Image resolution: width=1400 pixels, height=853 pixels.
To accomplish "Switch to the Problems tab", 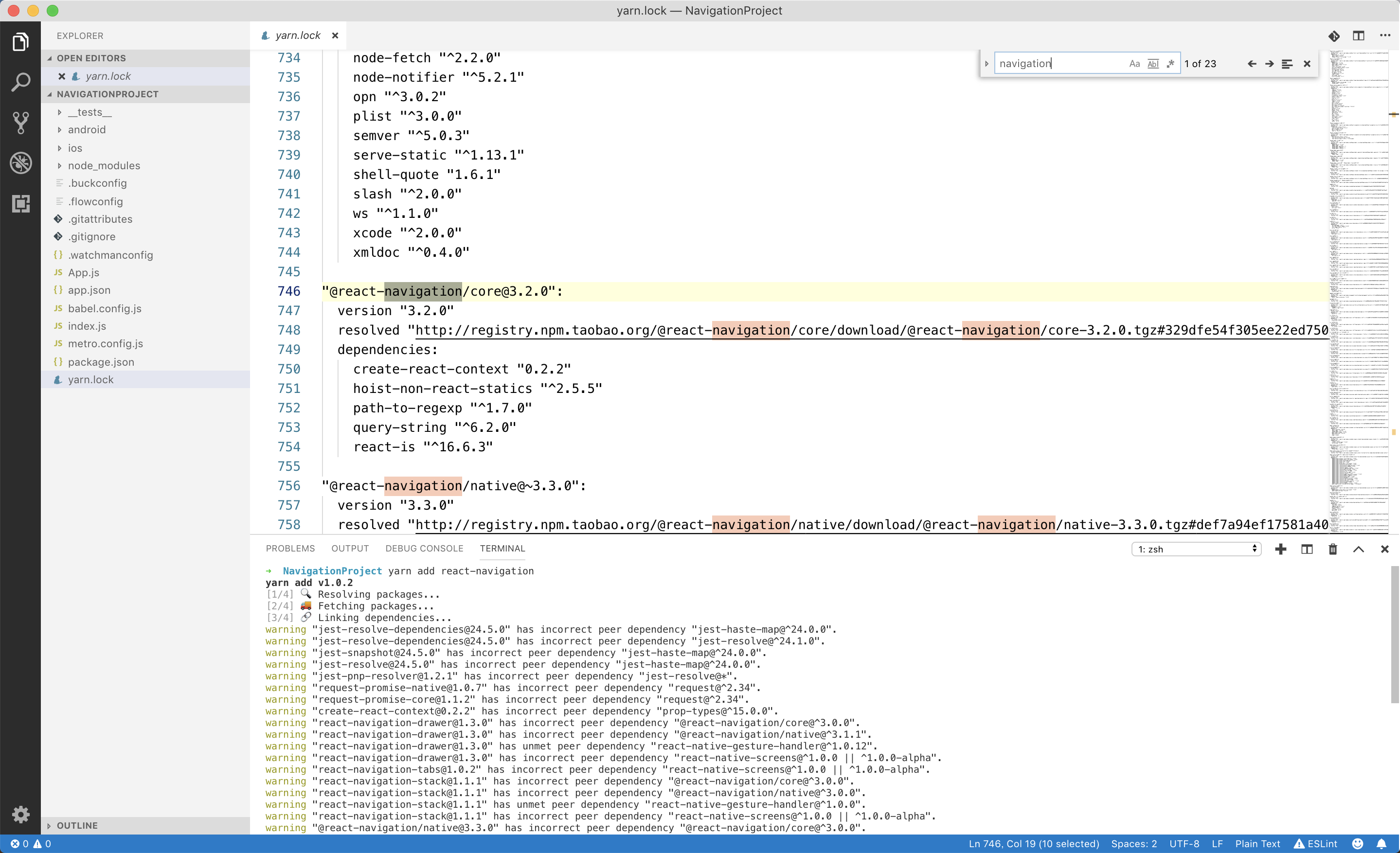I will tap(290, 549).
